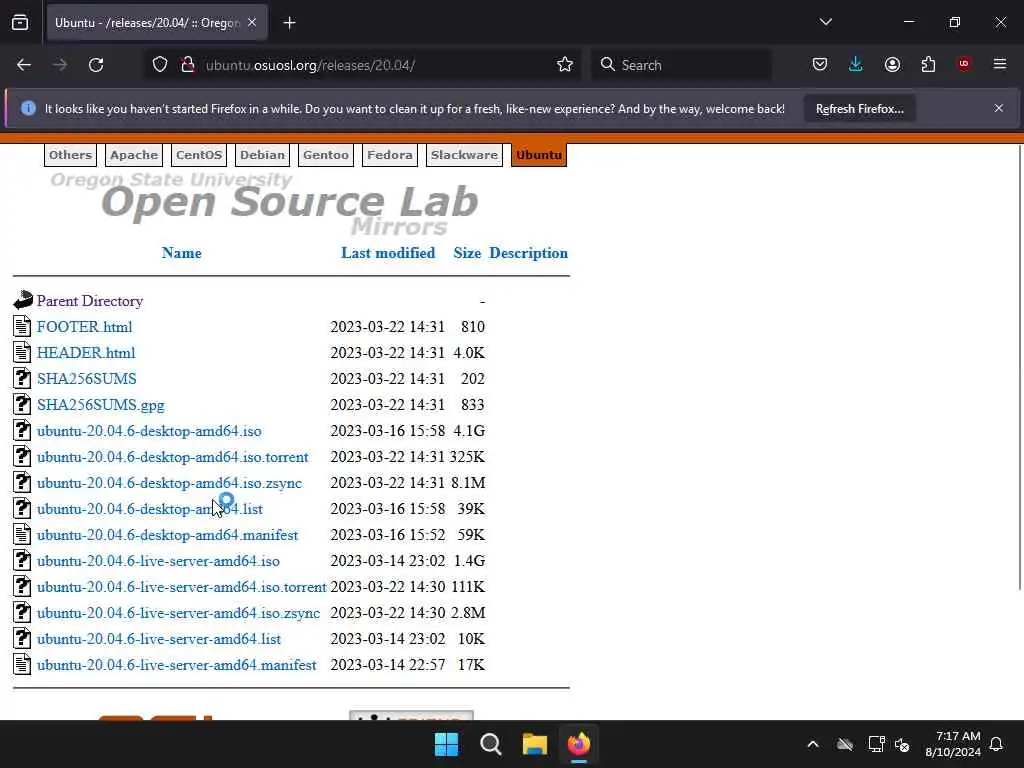
Task: Open live-server-amd64.iso.zsync link
Action: 178,613
